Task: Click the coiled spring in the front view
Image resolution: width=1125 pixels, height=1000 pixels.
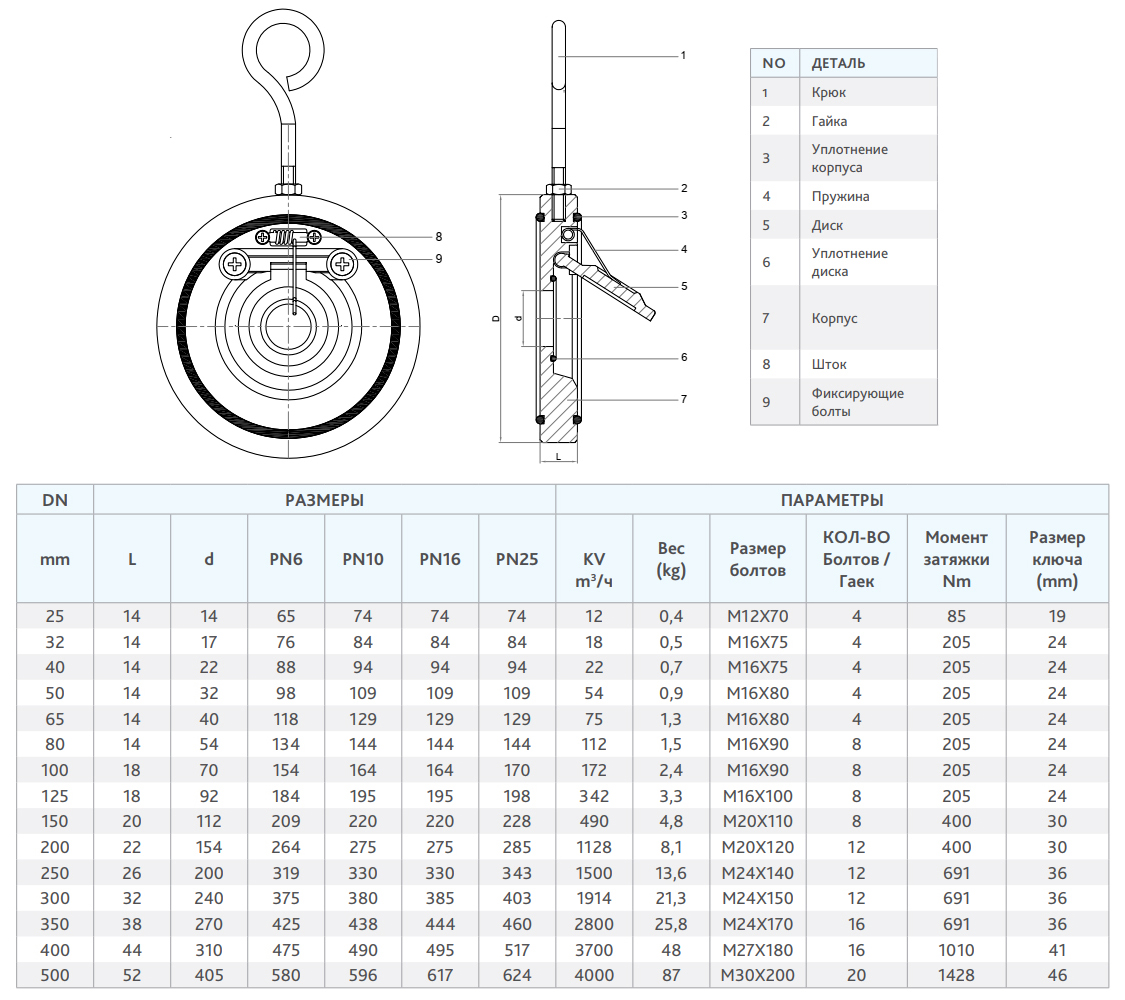Action: [x=288, y=238]
